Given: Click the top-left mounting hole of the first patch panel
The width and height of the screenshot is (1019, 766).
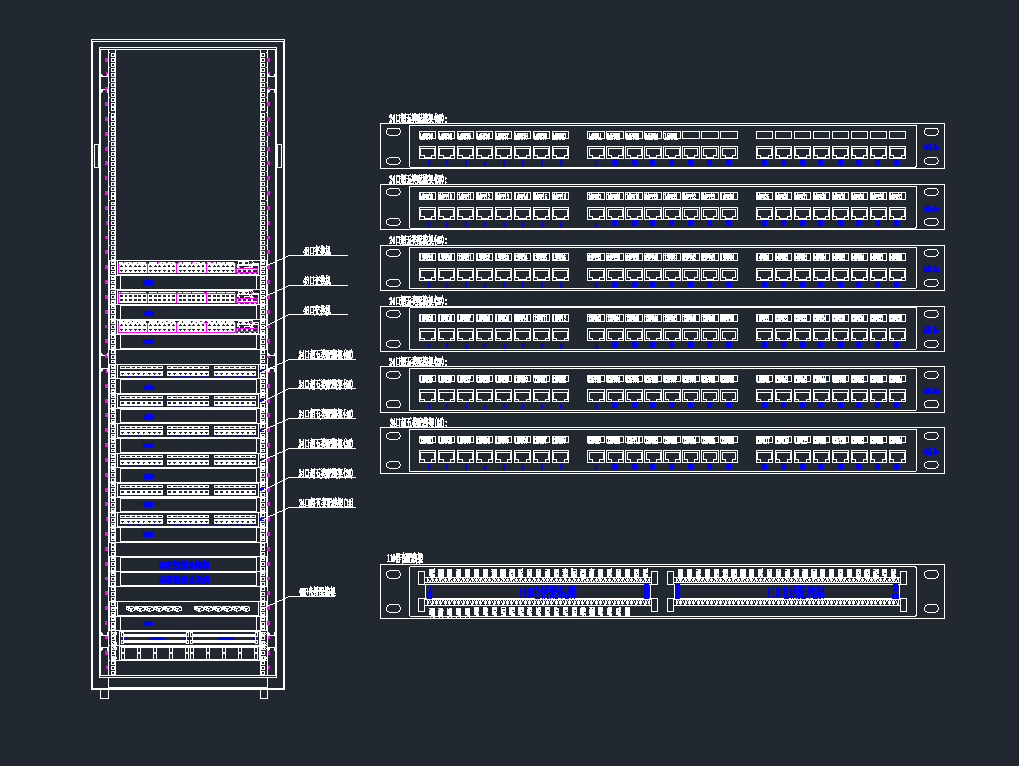Looking at the screenshot, I should (x=393, y=132).
